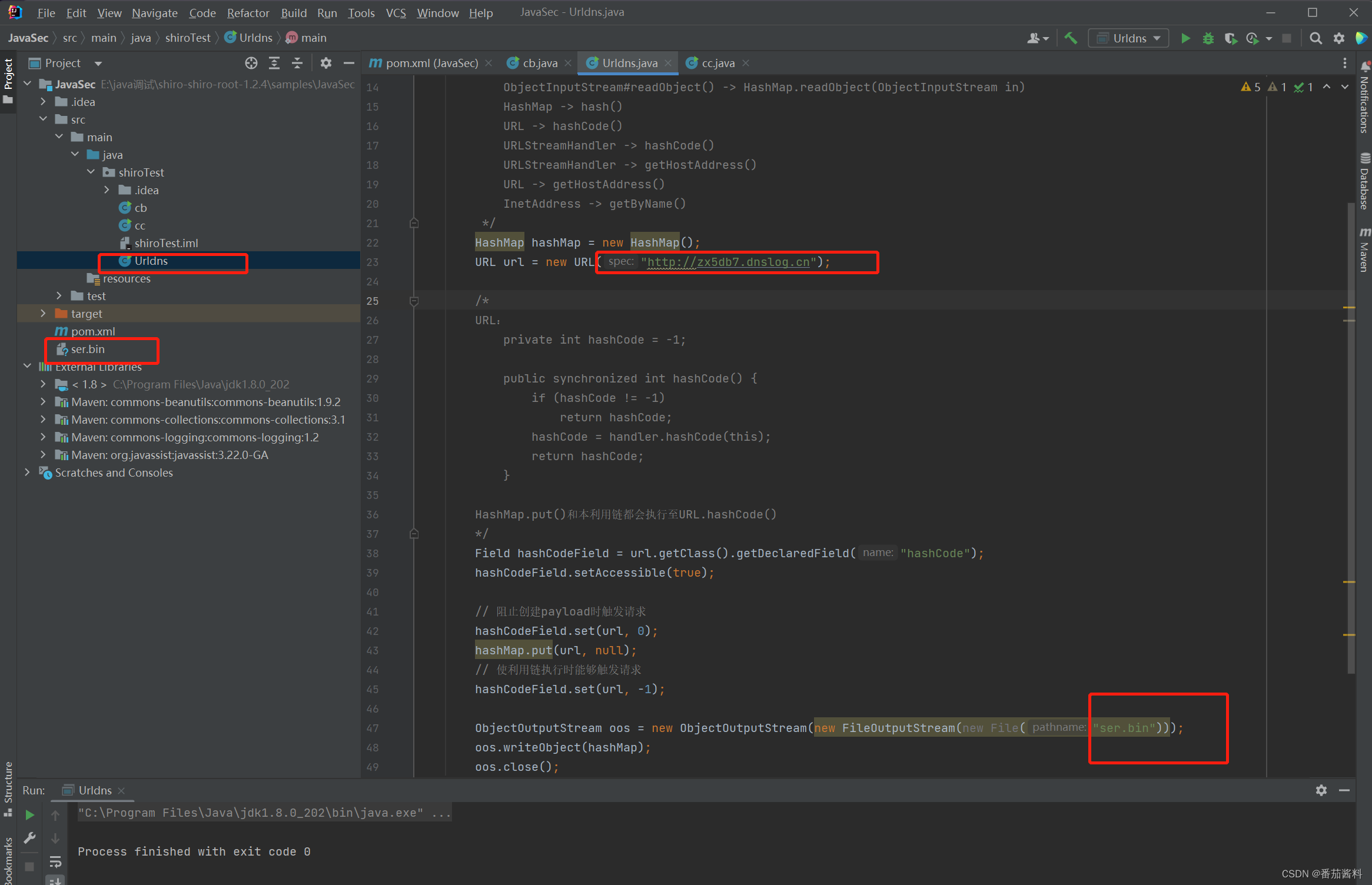The image size is (1372, 885).
Task: Select opened file locate target icon
Action: 251,63
